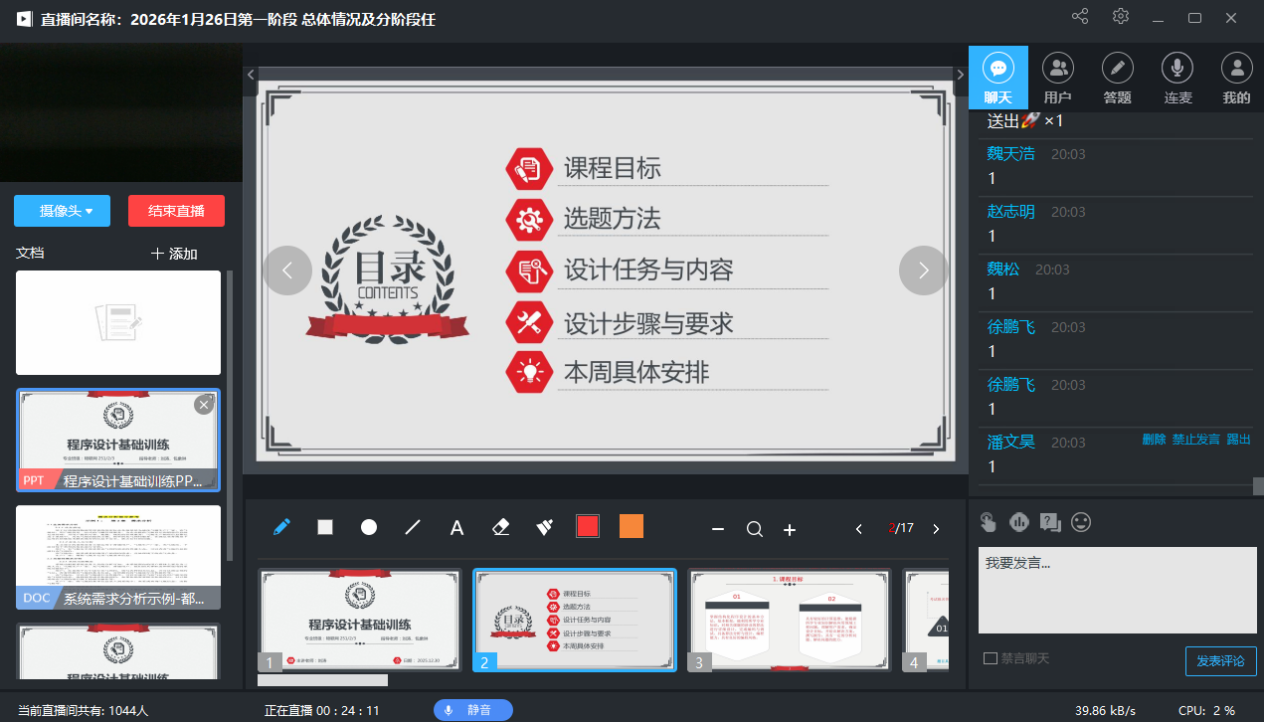
Task: Click the share icon in title bar
Action: 1080,17
